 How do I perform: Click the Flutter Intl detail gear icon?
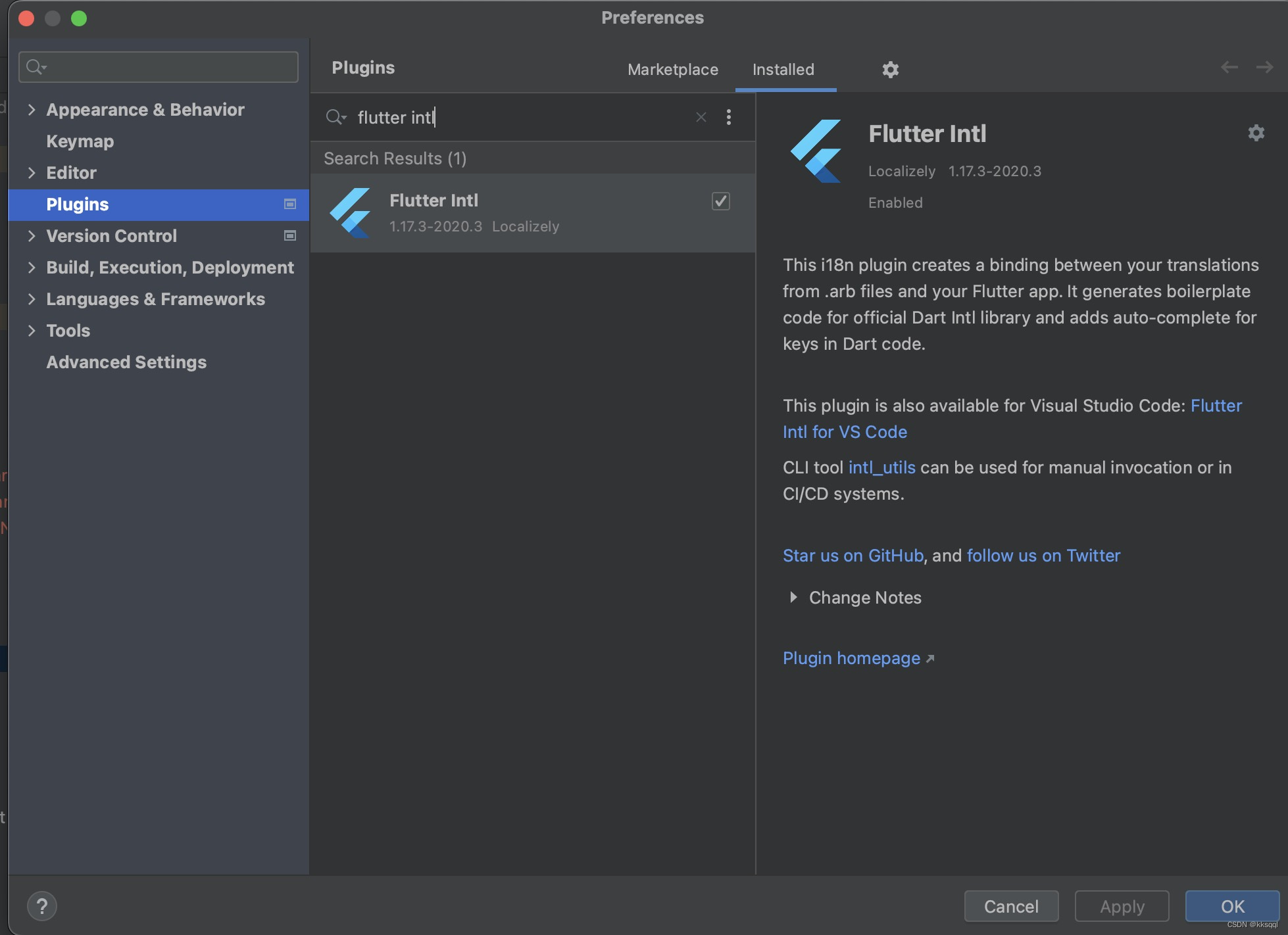pyautogui.click(x=1256, y=133)
